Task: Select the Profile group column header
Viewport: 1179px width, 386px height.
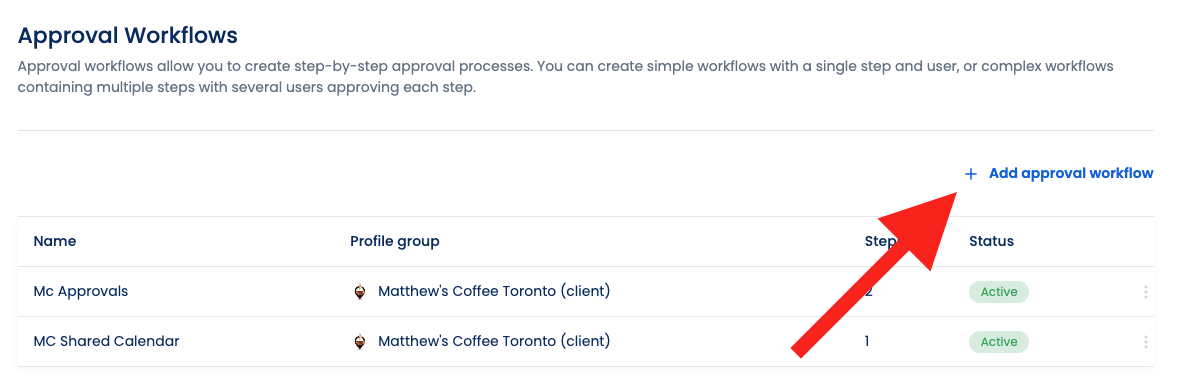Action: pos(395,242)
